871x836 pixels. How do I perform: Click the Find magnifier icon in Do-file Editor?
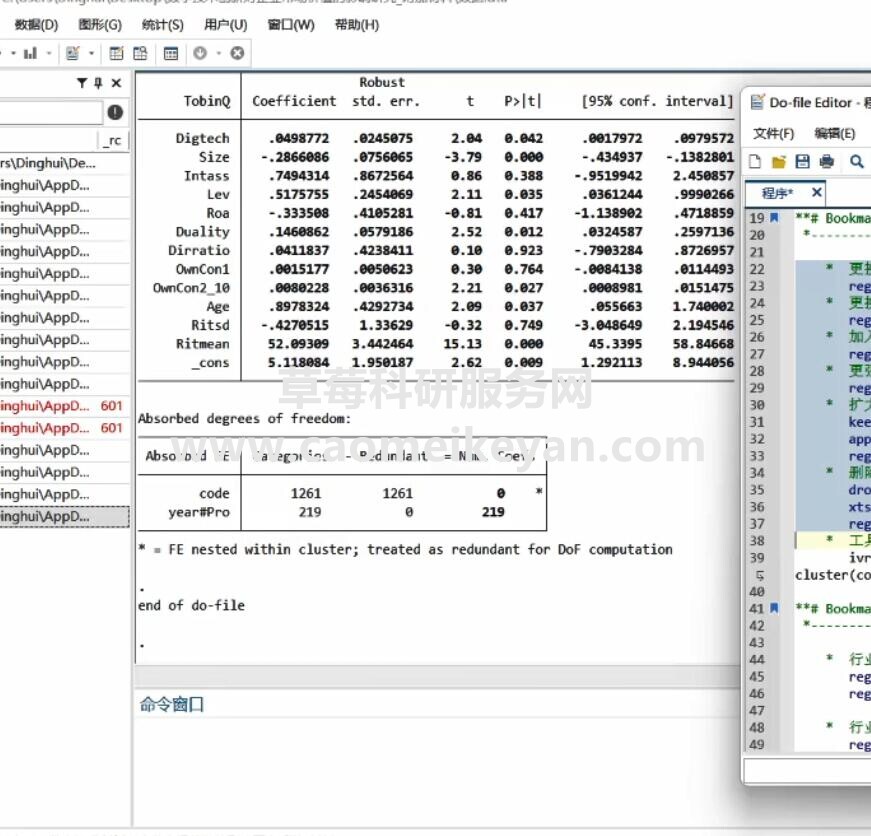tap(857, 162)
